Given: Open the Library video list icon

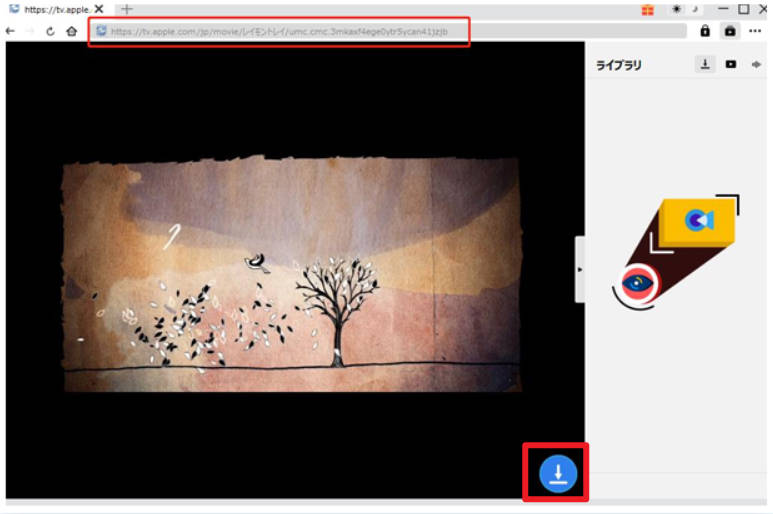Looking at the screenshot, I should tap(731, 64).
